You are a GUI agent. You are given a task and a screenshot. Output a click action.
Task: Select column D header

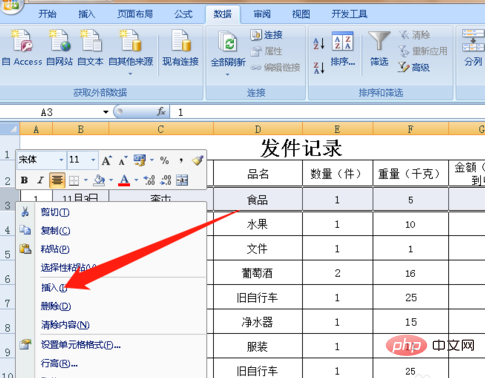258,129
